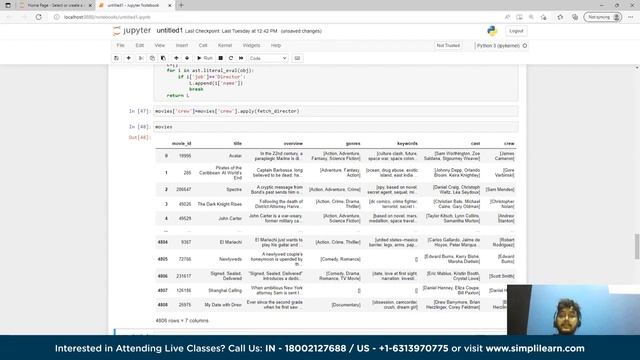Click title cell My Date with Drew
Screen dimensions: 640x360
[223, 305]
